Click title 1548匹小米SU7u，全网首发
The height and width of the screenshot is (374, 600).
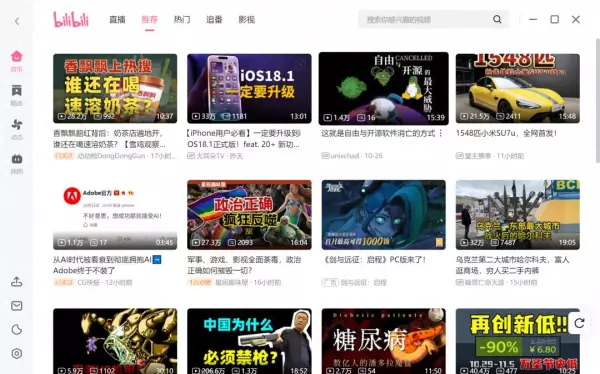coord(506,133)
